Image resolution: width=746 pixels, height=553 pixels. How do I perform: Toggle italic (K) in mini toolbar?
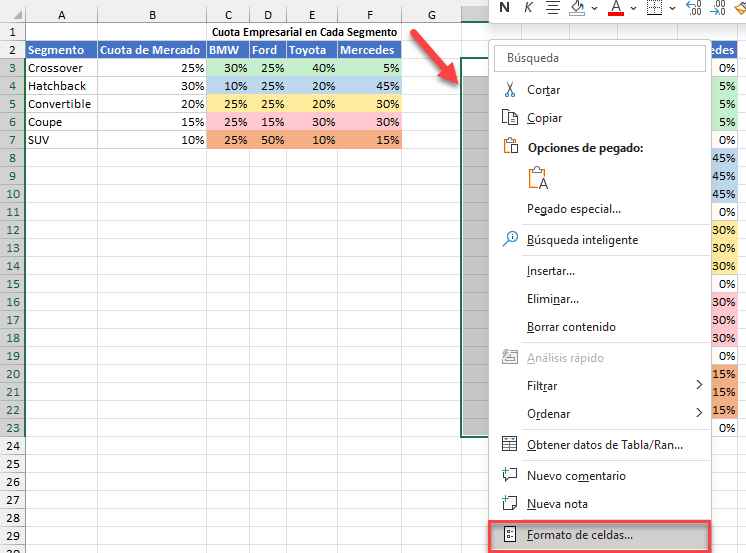(528, 7)
